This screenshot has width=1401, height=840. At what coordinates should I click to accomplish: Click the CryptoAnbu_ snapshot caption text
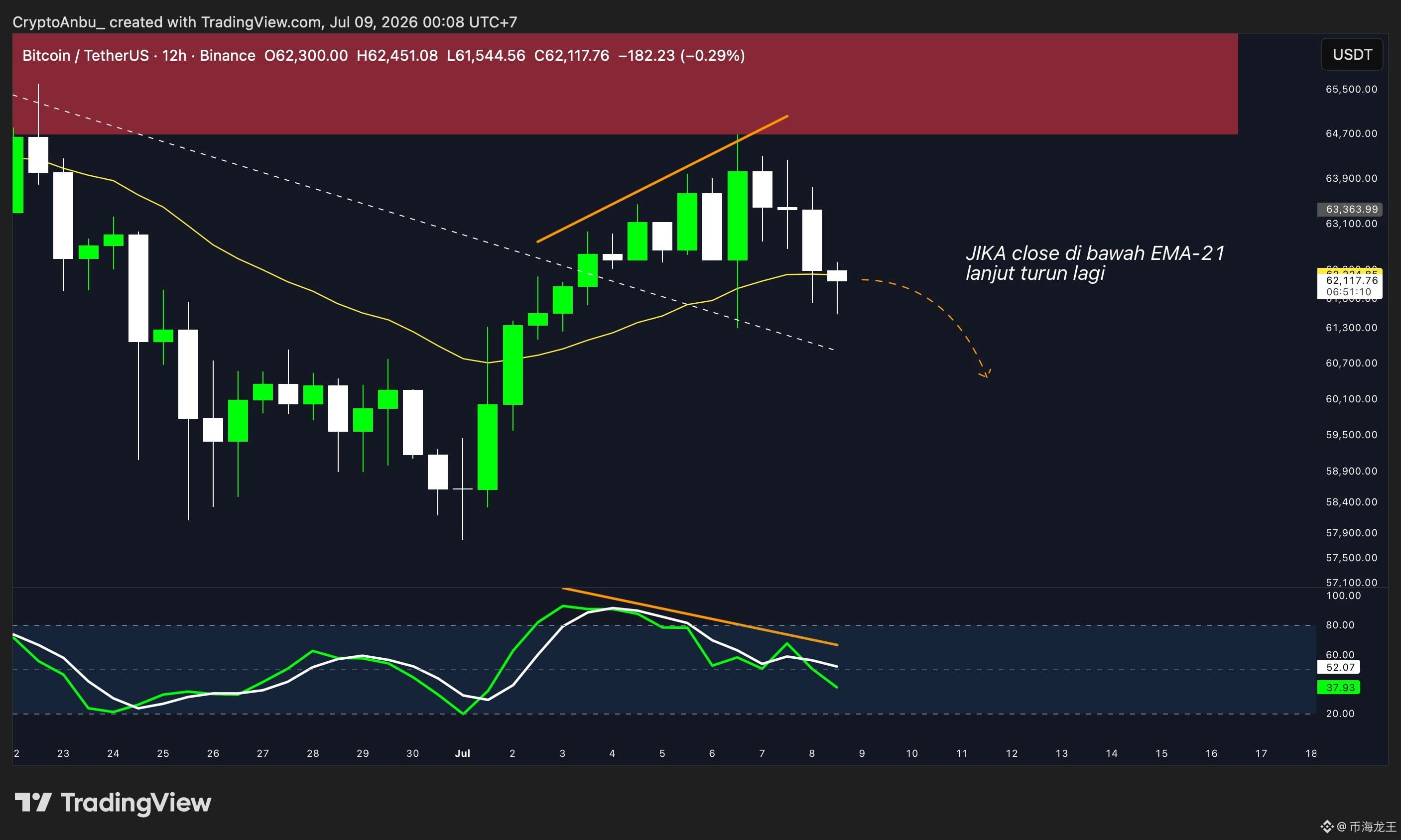click(x=265, y=22)
